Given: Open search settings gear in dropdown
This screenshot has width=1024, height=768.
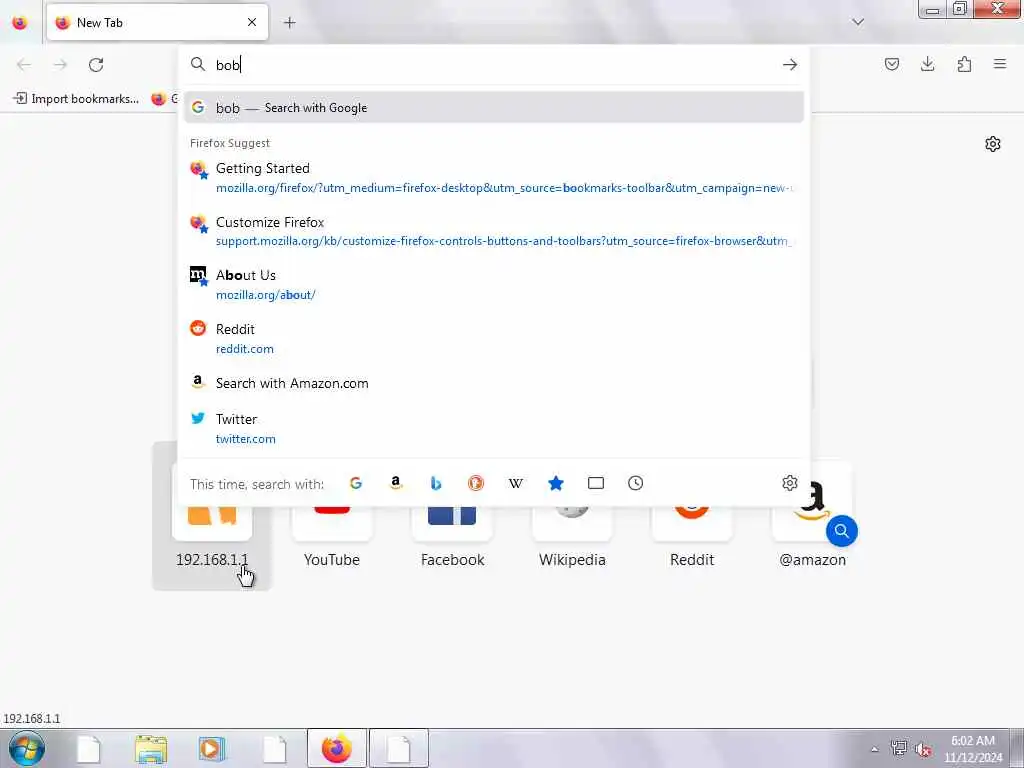Looking at the screenshot, I should [790, 483].
